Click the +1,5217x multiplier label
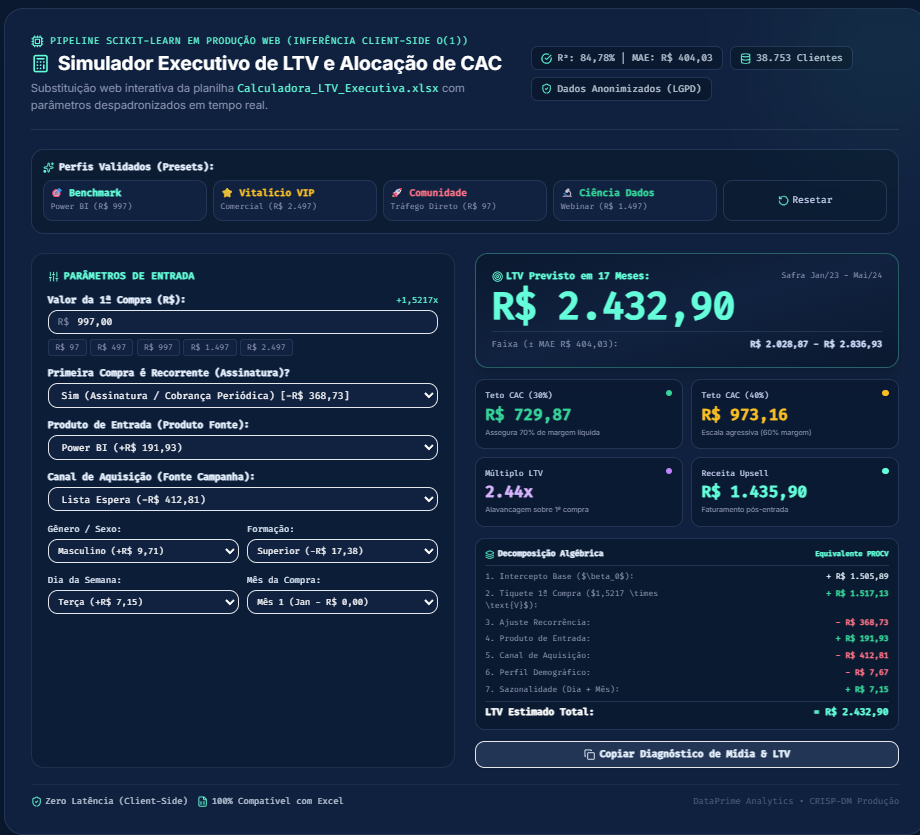 click(417, 300)
